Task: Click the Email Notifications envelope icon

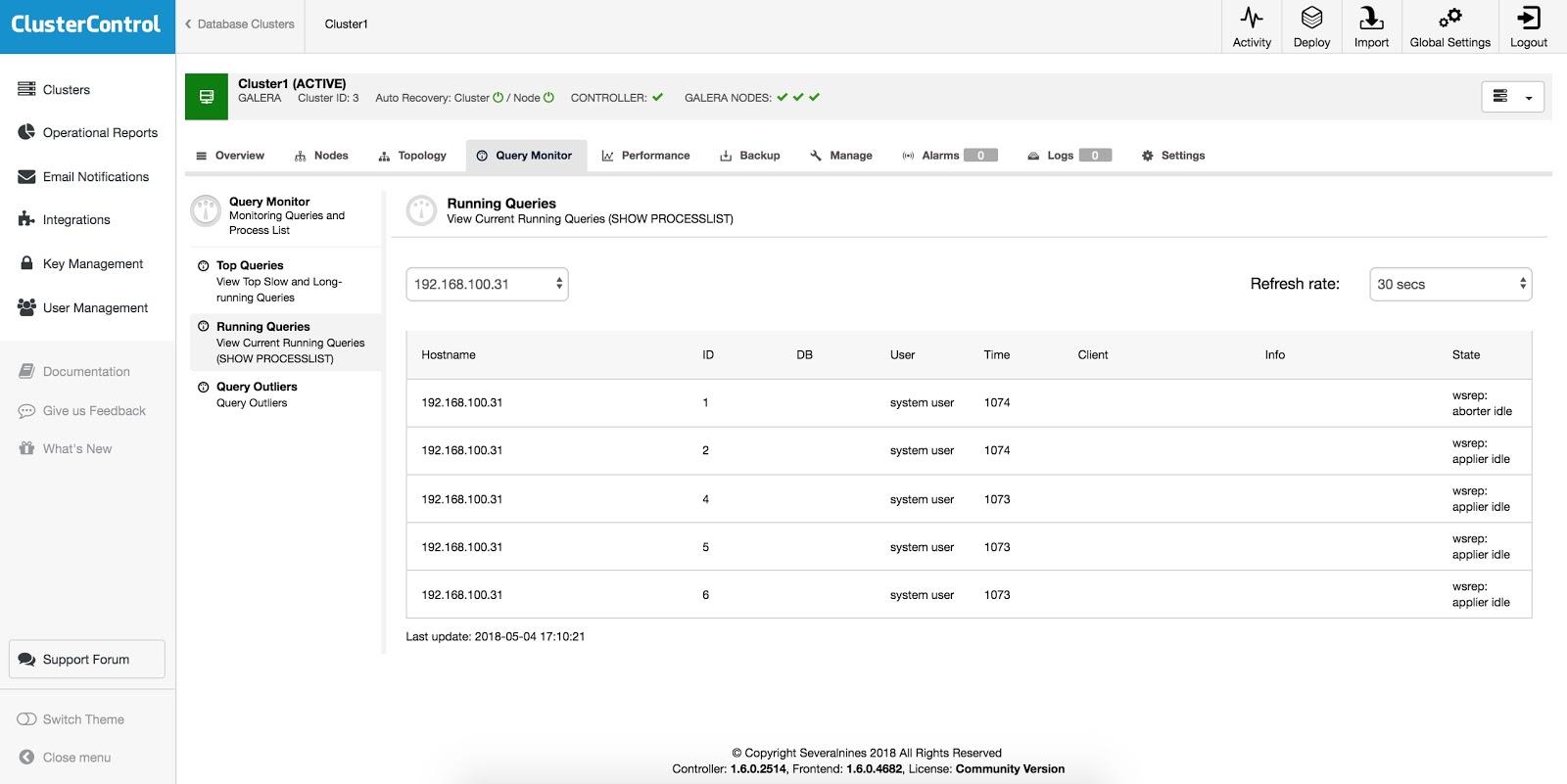Action: pos(26,176)
